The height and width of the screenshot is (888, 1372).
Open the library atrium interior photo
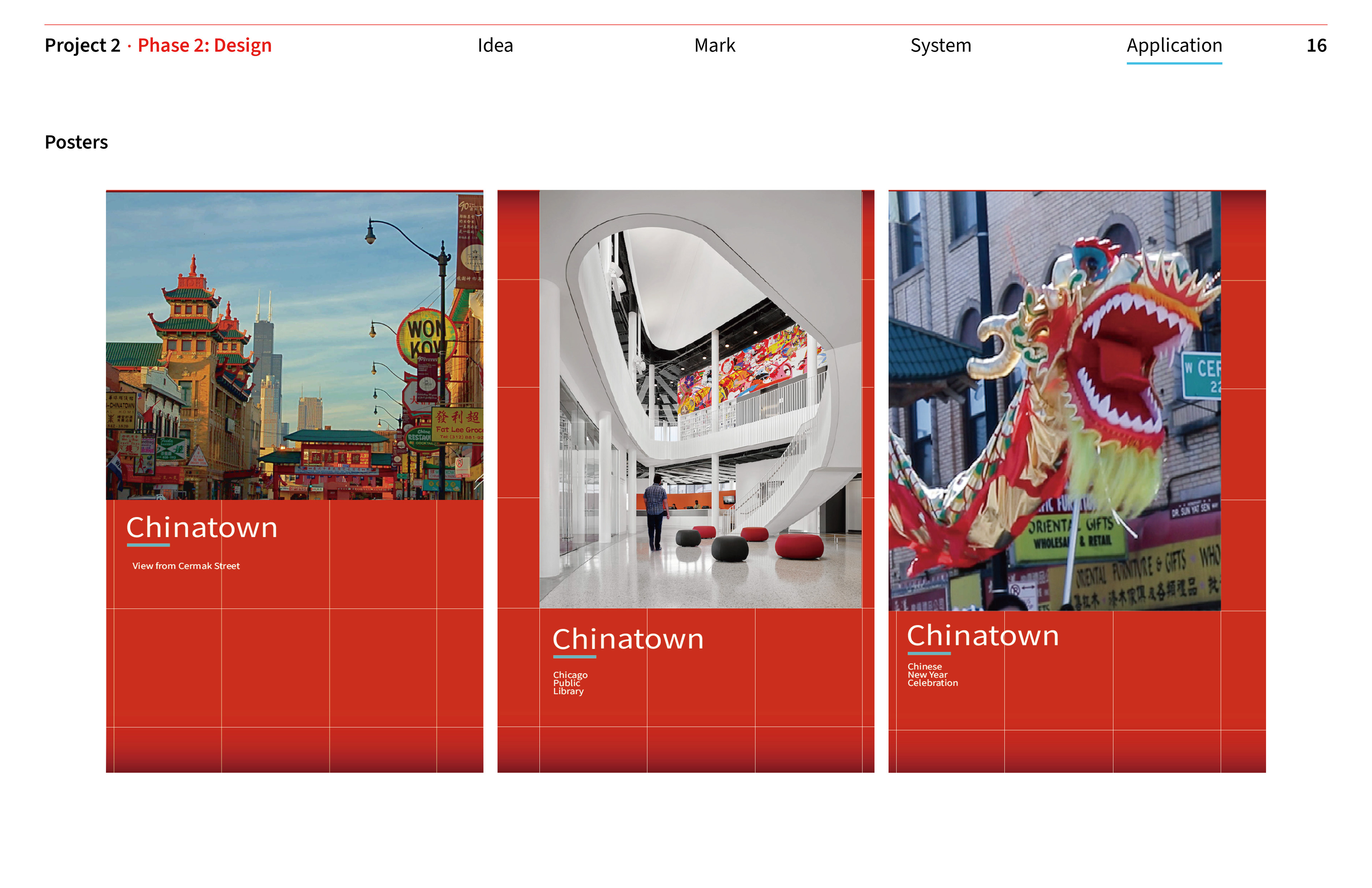click(700, 399)
